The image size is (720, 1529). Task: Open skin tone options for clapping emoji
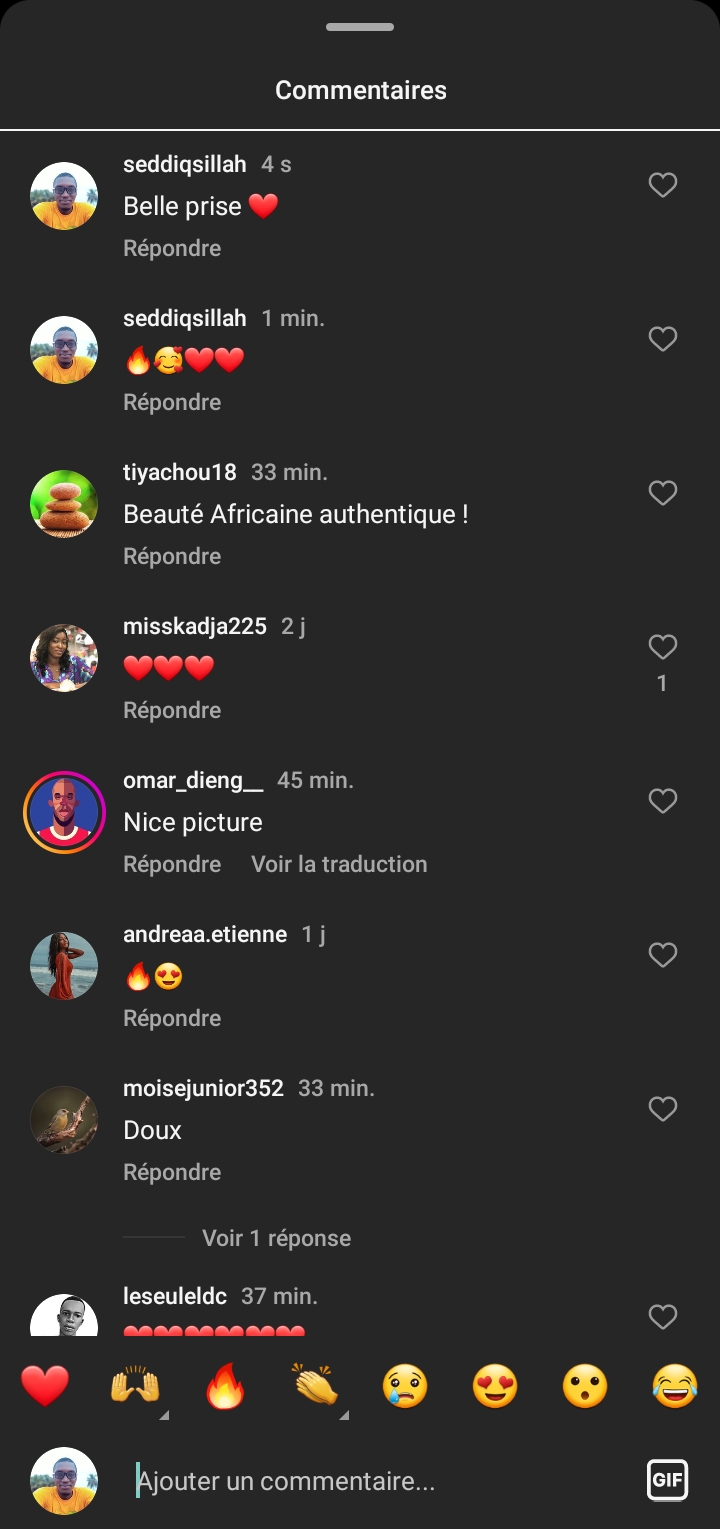pos(343,1414)
